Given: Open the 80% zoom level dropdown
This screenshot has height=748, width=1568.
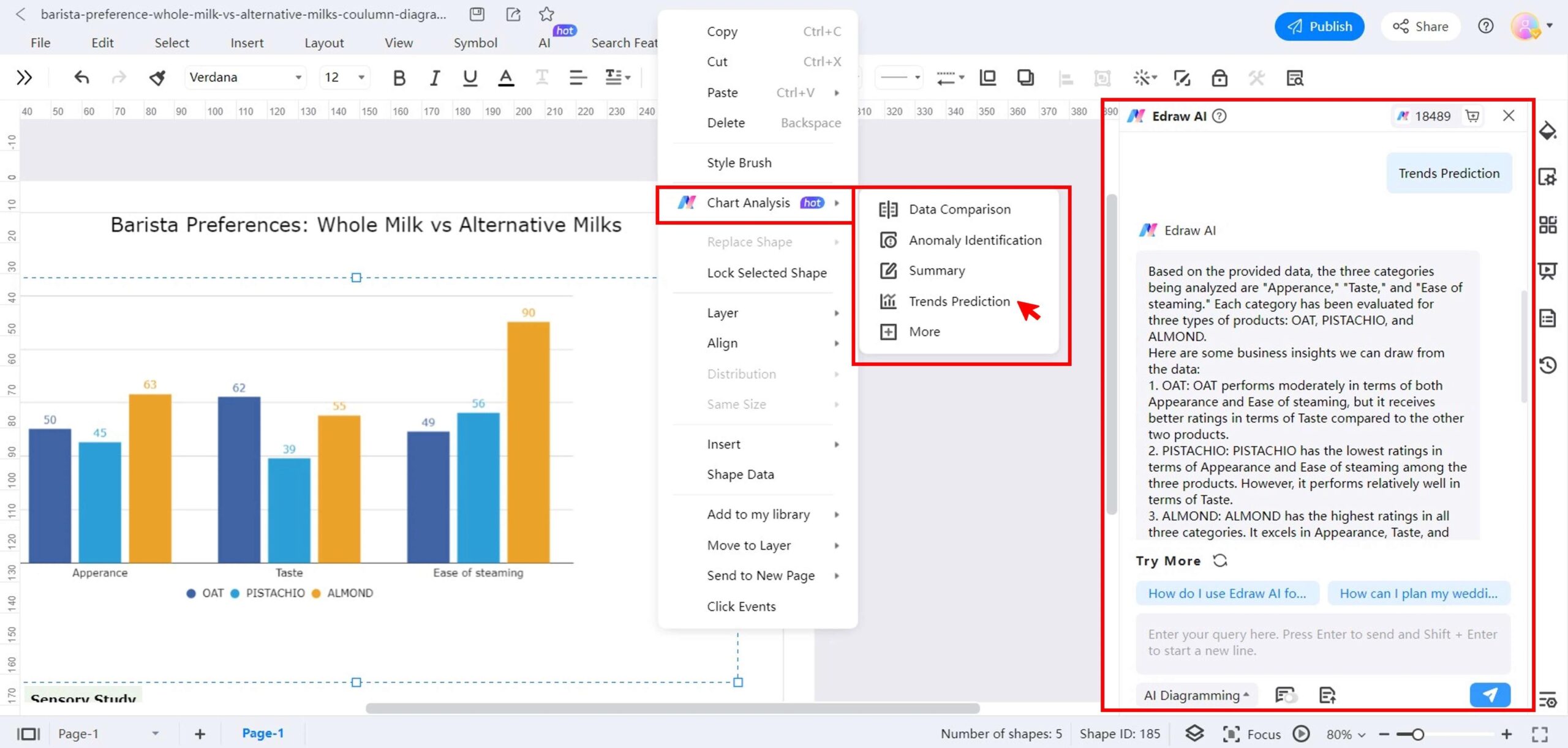Looking at the screenshot, I should click(1344, 733).
